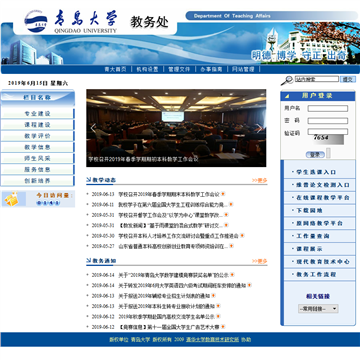Open the 2019-06-13 辅修专业招生计划 notice
This screenshot has height=360, width=360.
164,296
